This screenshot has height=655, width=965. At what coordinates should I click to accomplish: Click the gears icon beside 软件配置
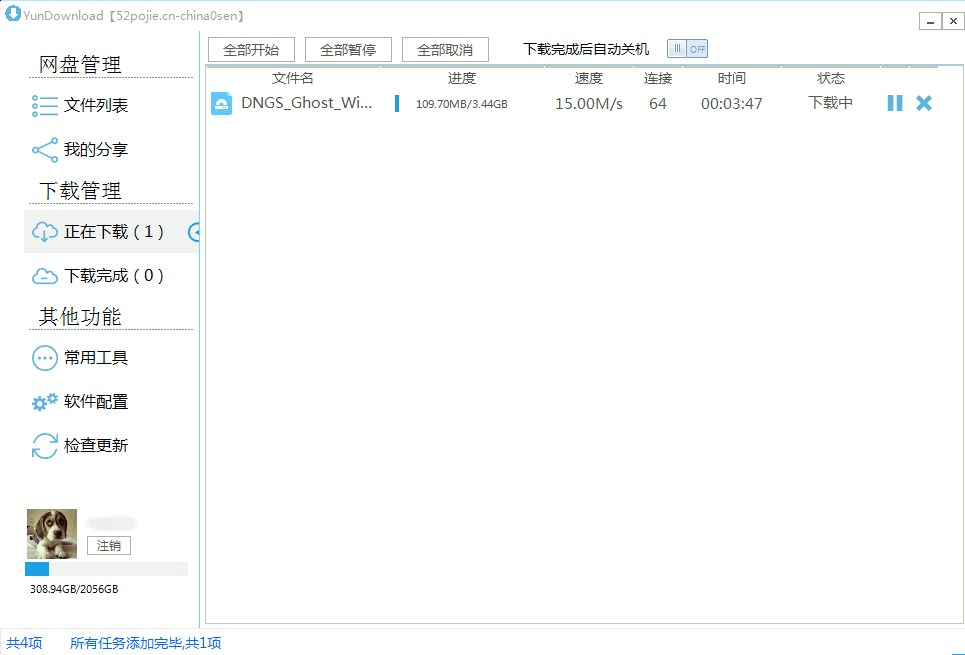[44, 401]
